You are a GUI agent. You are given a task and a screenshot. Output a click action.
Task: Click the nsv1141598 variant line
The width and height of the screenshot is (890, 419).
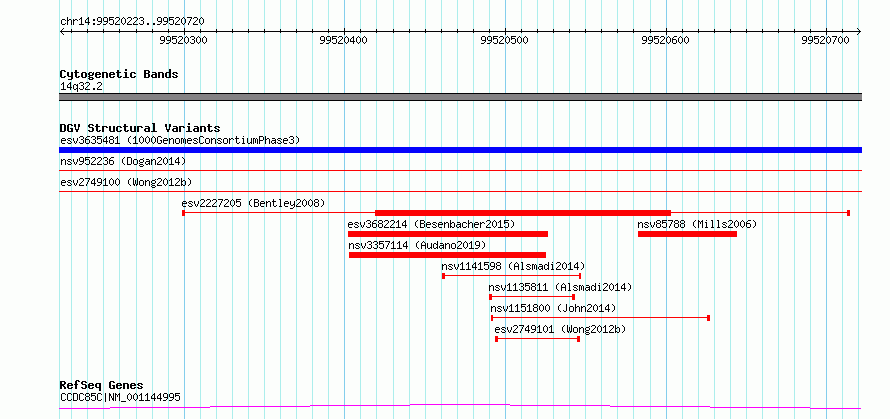click(511, 276)
